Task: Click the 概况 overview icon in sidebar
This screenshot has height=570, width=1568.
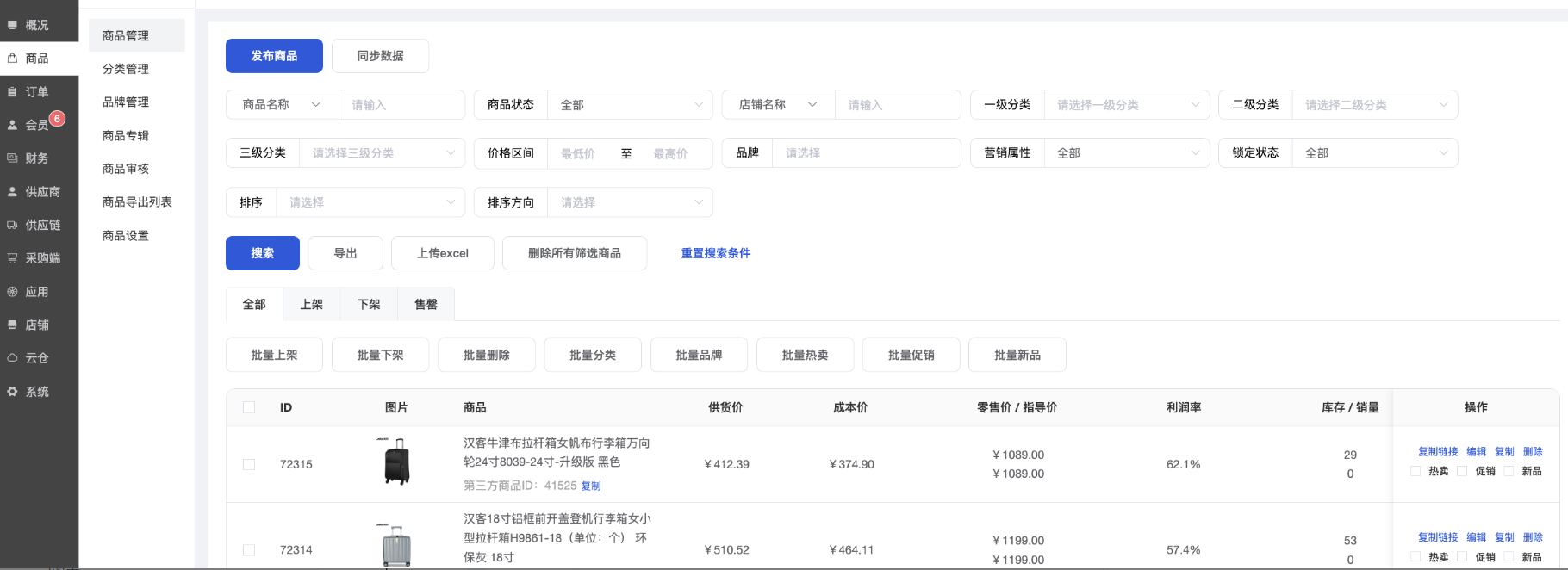Action: pos(12,25)
